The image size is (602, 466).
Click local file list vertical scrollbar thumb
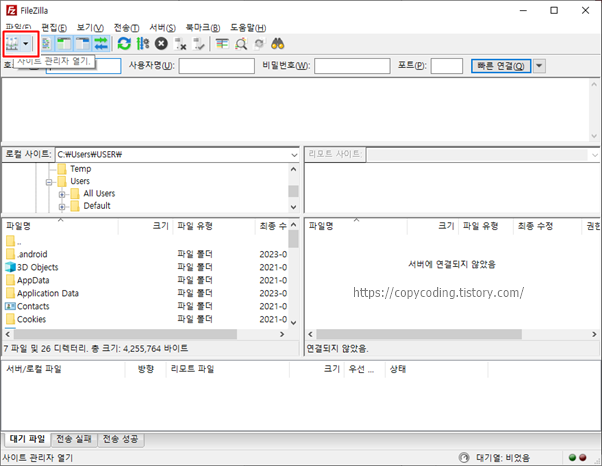pos(293,239)
